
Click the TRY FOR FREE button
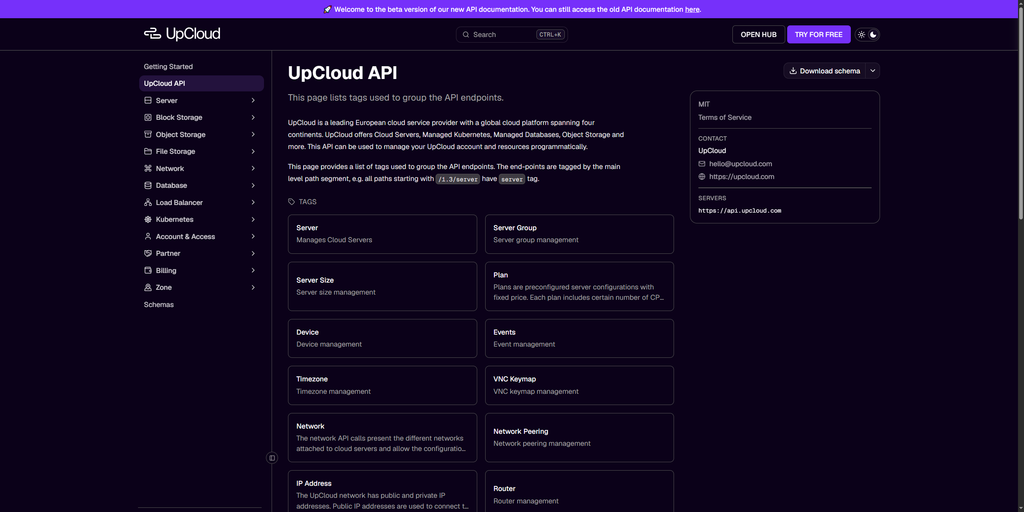pos(819,35)
